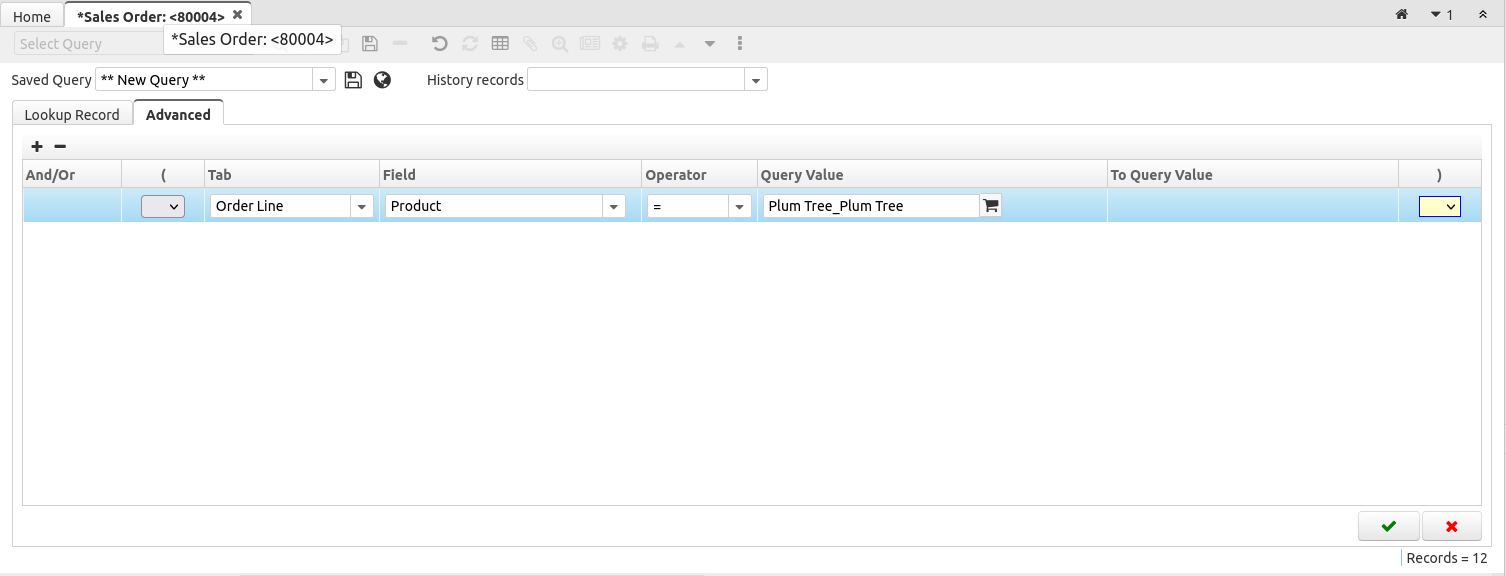Go to the Home tab
1506x576 pixels.
(x=32, y=17)
